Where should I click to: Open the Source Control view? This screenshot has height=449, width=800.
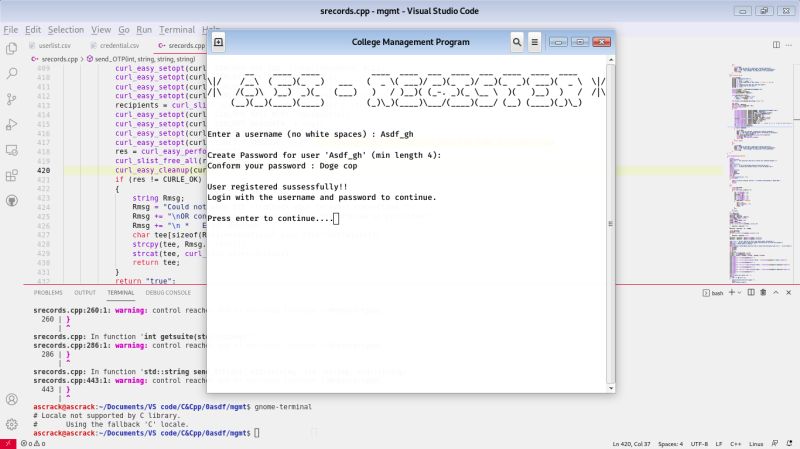(11, 99)
